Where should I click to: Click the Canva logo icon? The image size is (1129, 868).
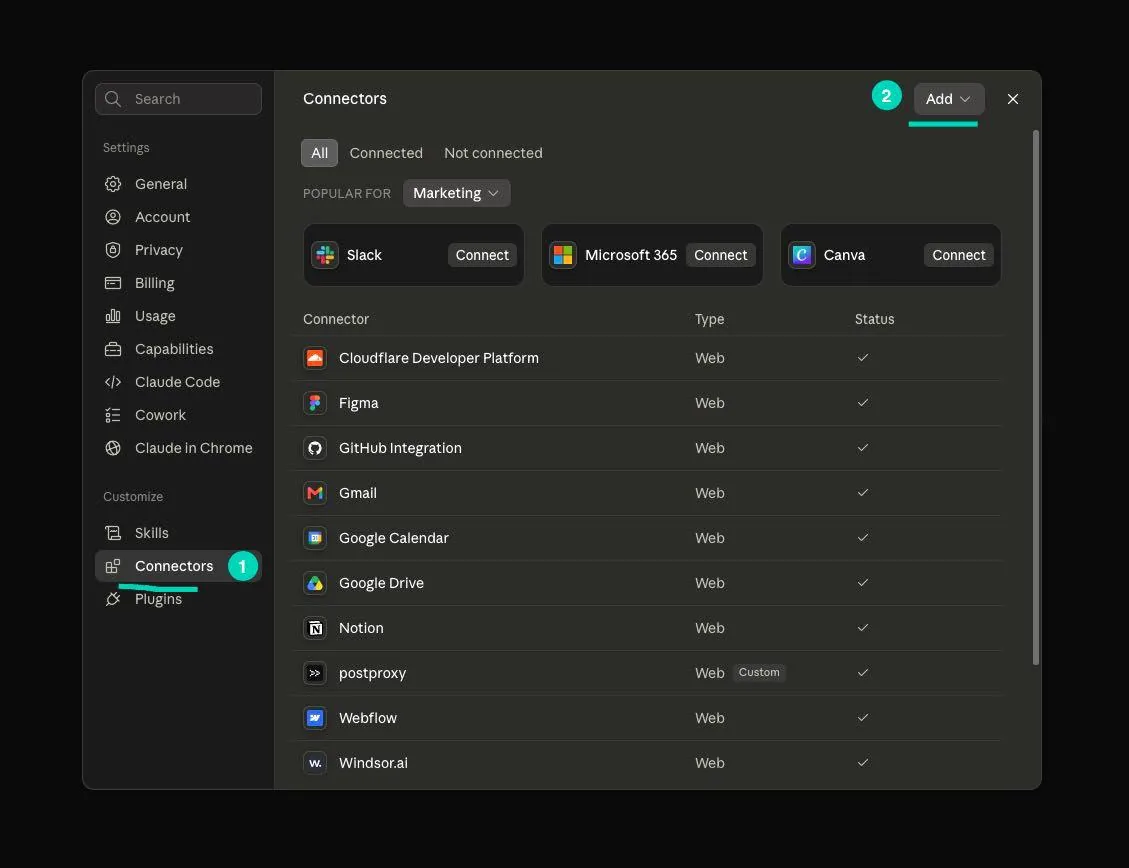pos(801,255)
